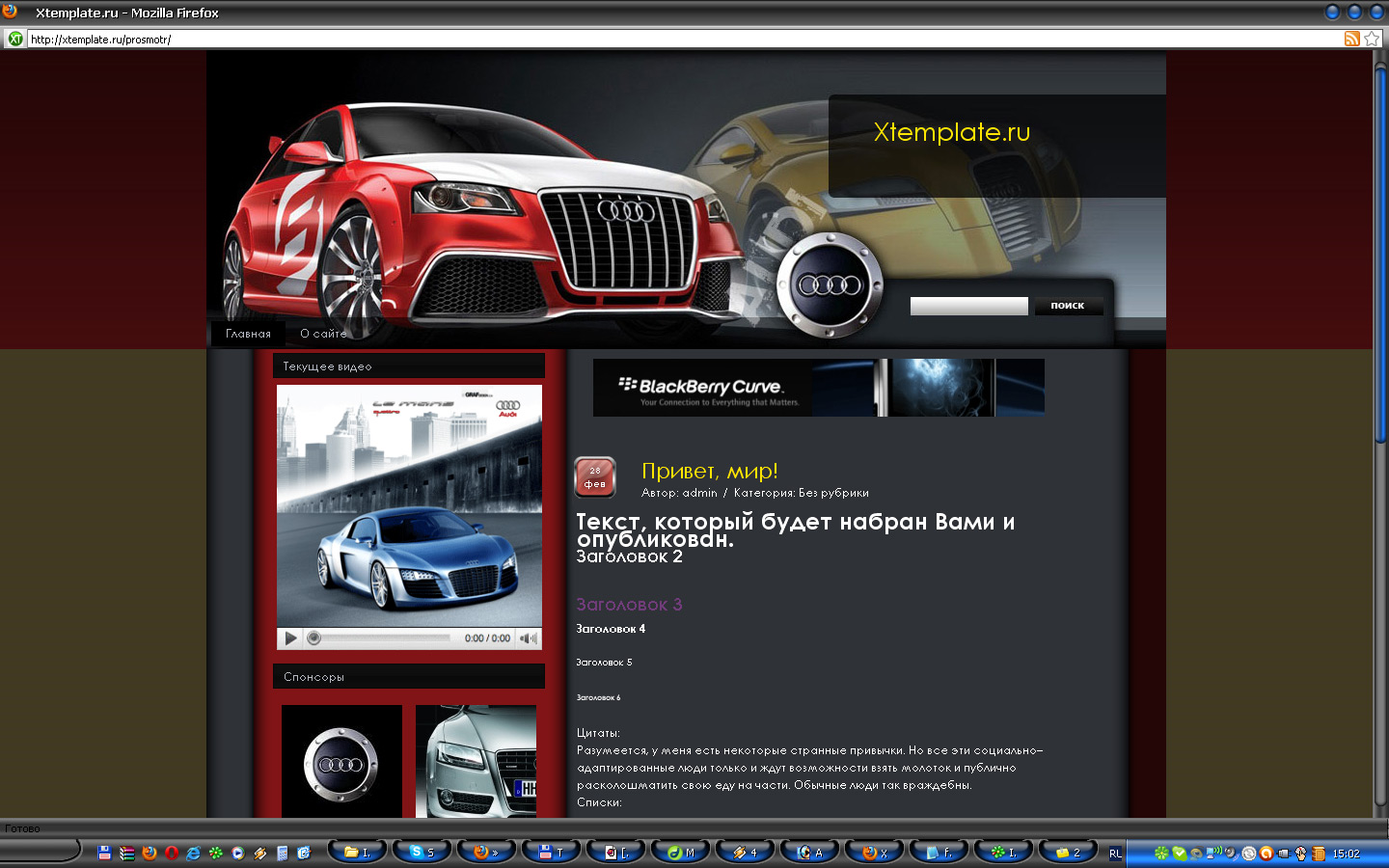Screen dimensions: 1389x868
Task: Click the Xtemplate.ru site title
Action: pyautogui.click(x=952, y=132)
